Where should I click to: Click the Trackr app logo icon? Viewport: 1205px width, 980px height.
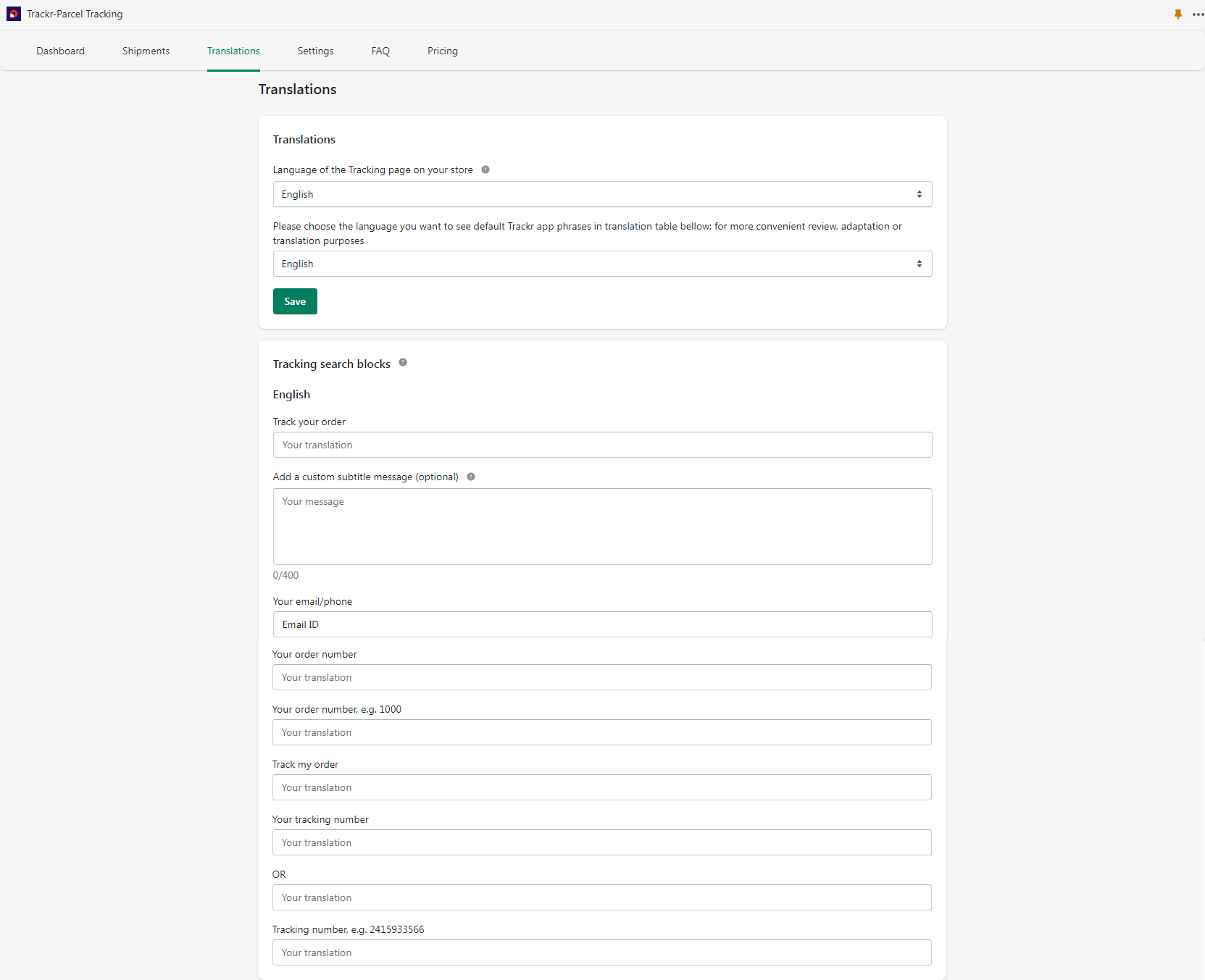pyautogui.click(x=14, y=14)
